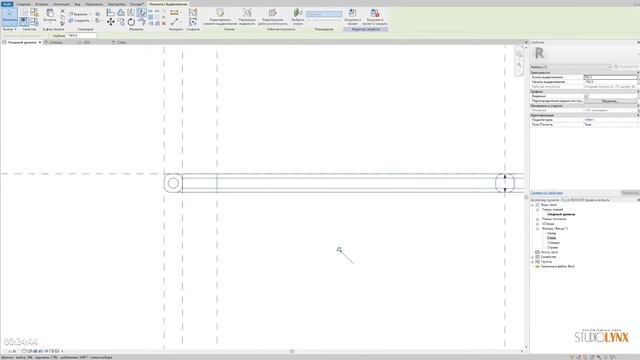Toggle the Visible (Видимые) checkbox
640x360 pixels.
[587, 96]
